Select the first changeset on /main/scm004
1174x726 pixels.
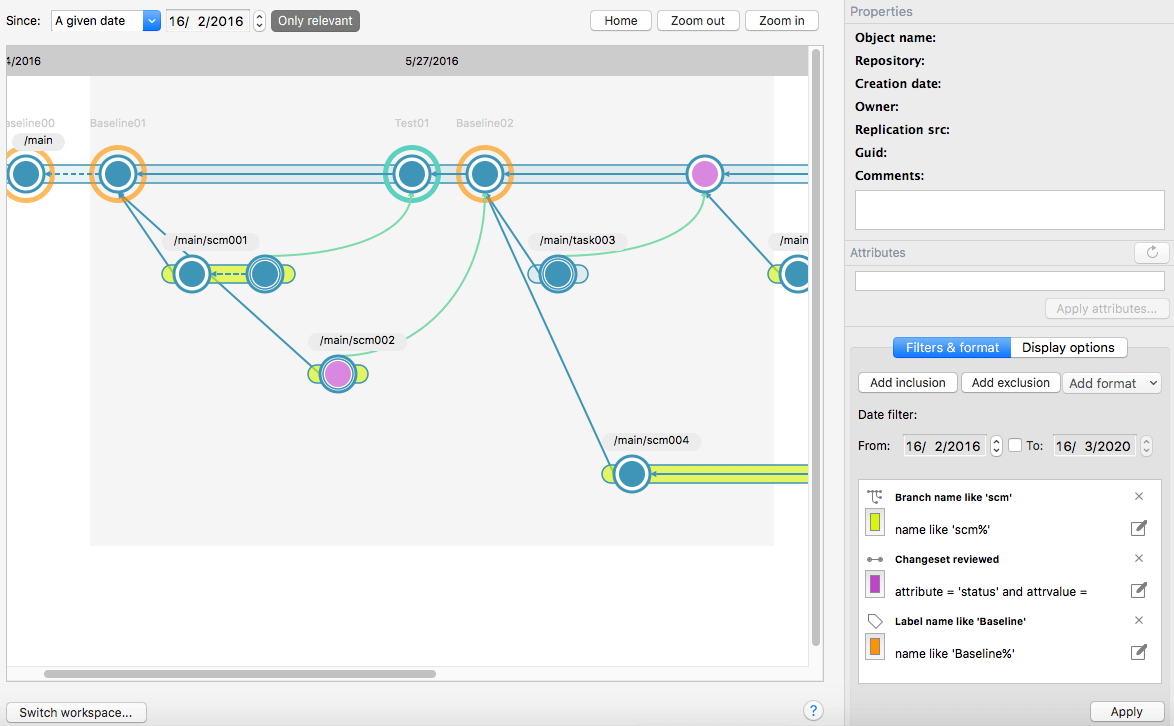(632, 474)
